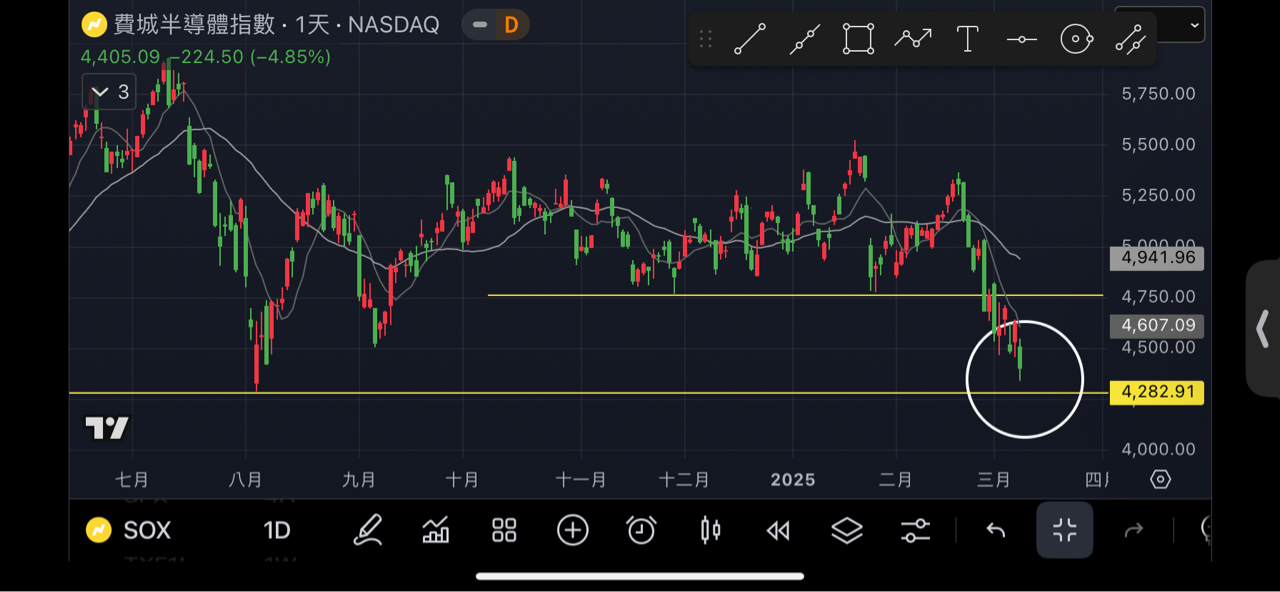Viewport: 1280px width, 592px height.
Task: Expand the collapsed indicators legend showing 3
Action: (x=110, y=92)
